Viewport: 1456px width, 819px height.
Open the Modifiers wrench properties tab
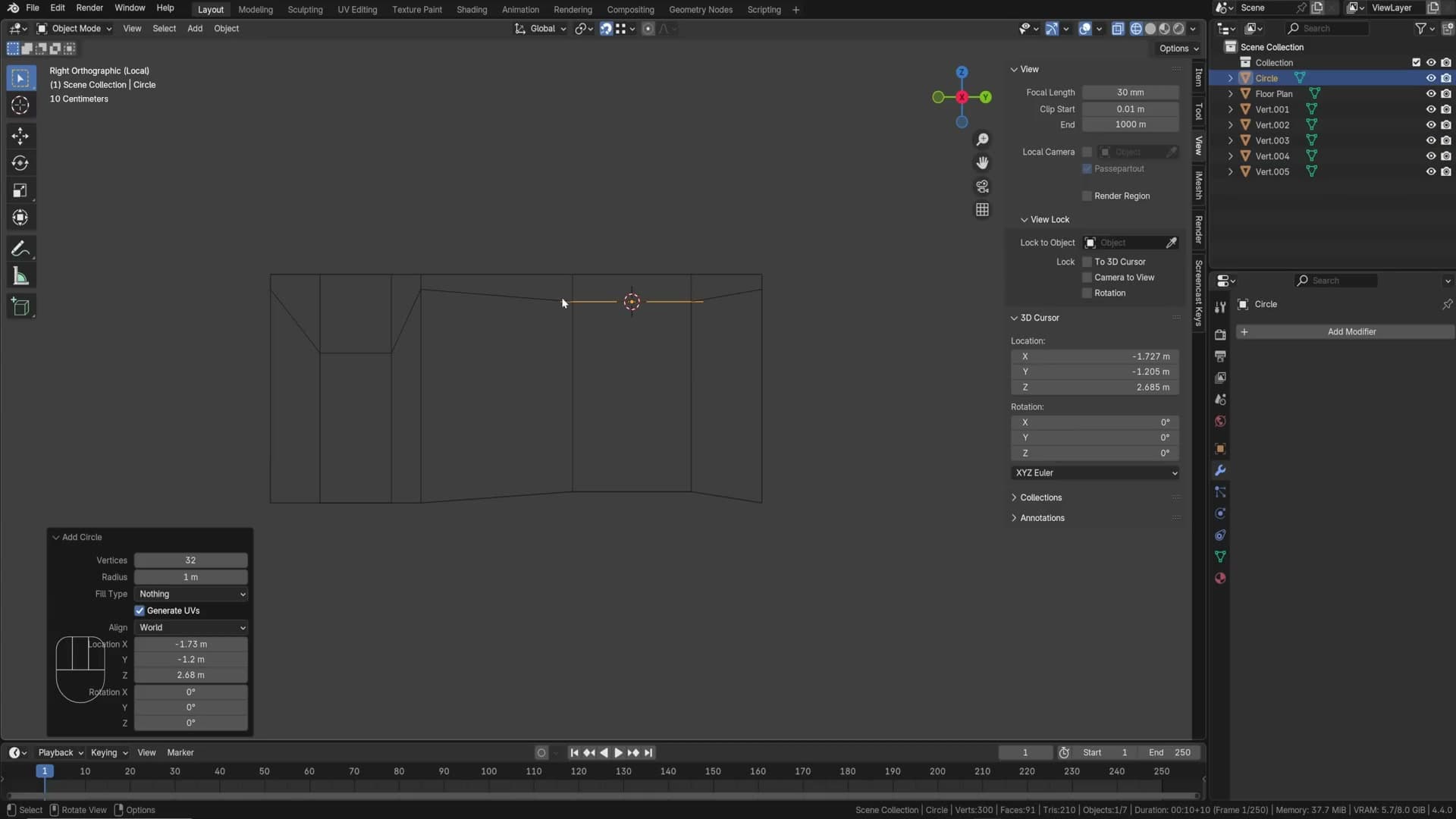point(1220,471)
